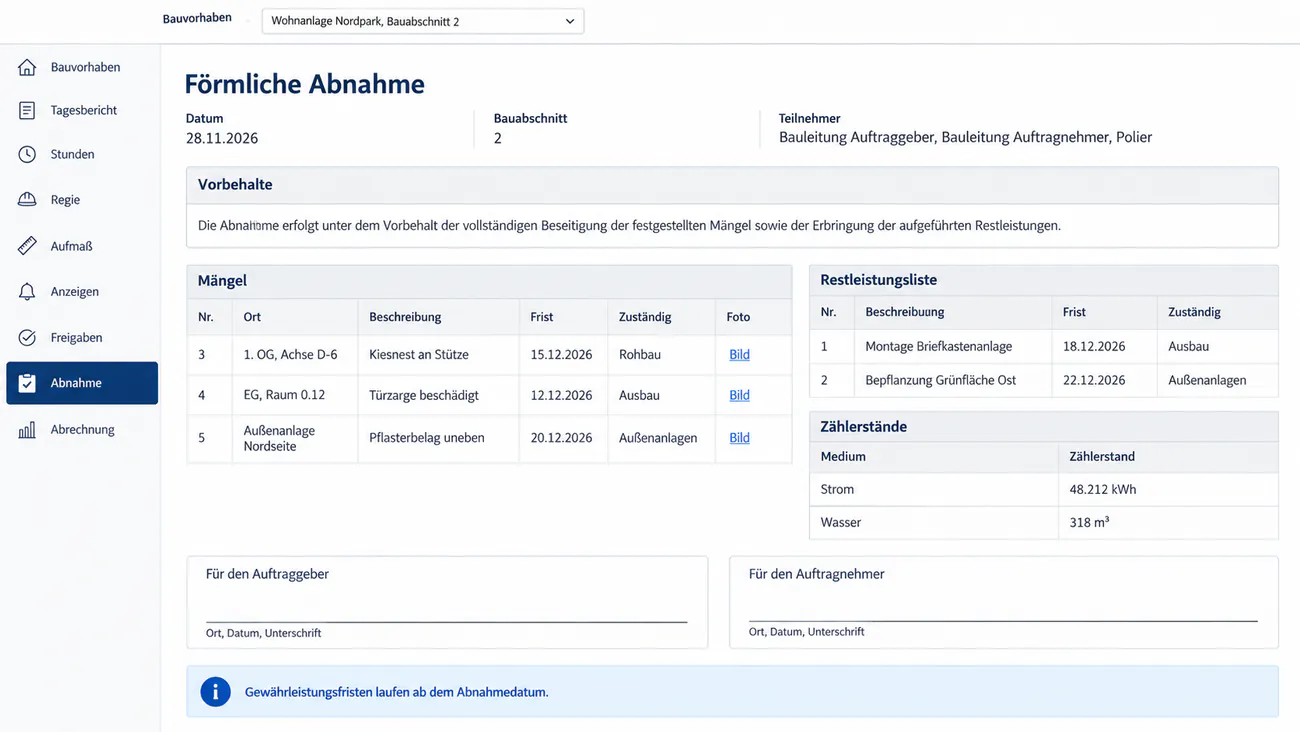
Task: Click the deadline 18.12.2026 in Restleistungsliste
Action: pyautogui.click(x=1094, y=347)
